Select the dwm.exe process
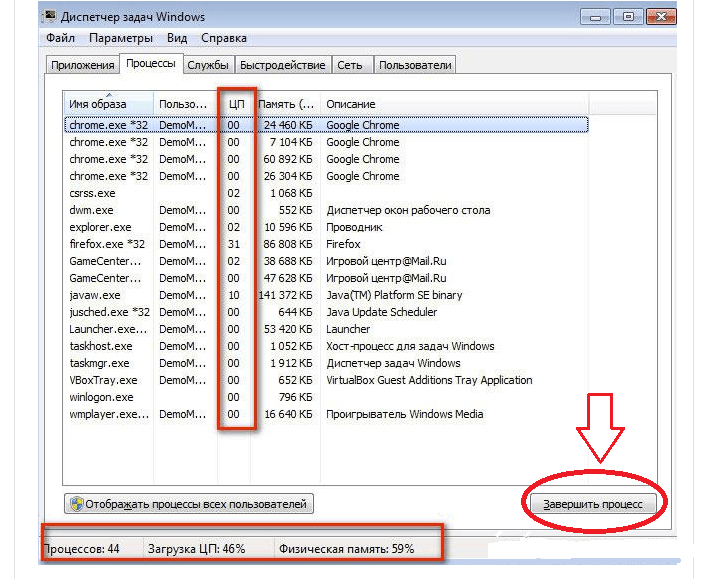Image resolution: width=709 pixels, height=579 pixels. (326, 210)
